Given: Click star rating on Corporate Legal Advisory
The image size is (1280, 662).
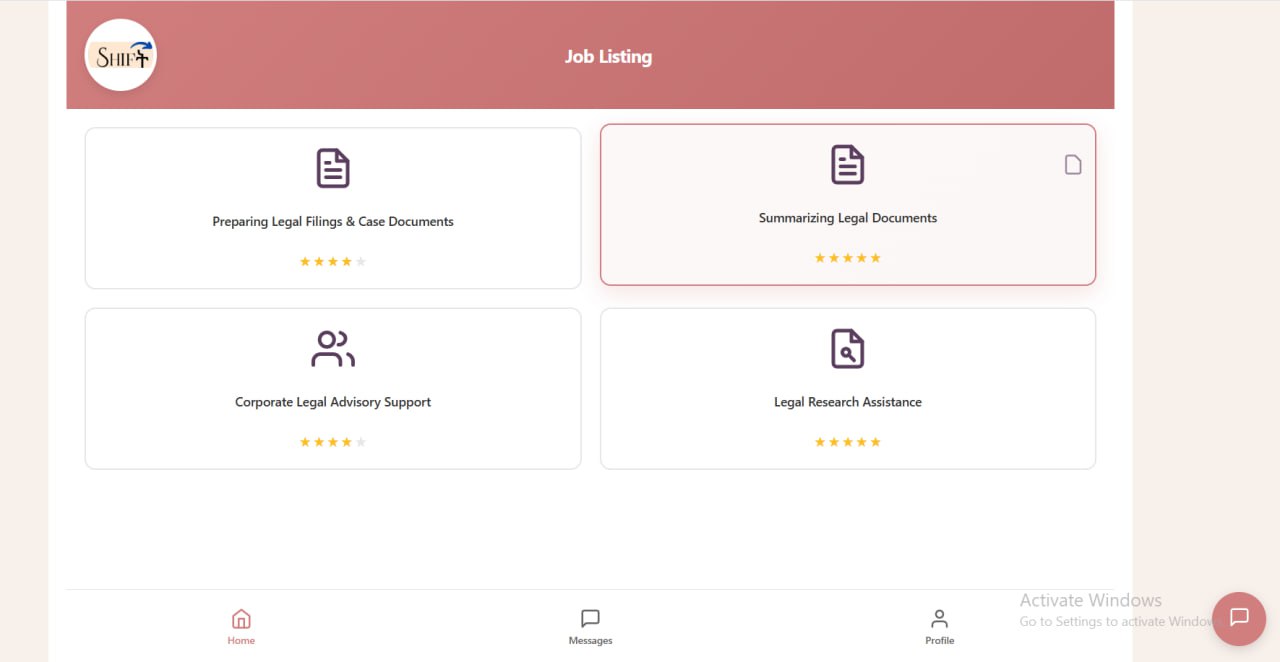Looking at the screenshot, I should point(333,442).
